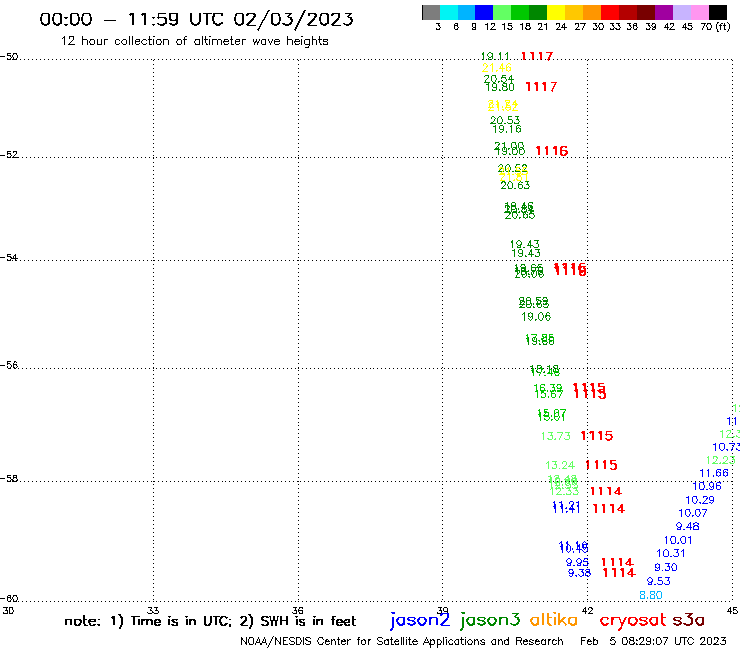Viewport: 740px width, 650px height.
Task: Click the red 1116 time near latitude -52
Action: [552, 151]
